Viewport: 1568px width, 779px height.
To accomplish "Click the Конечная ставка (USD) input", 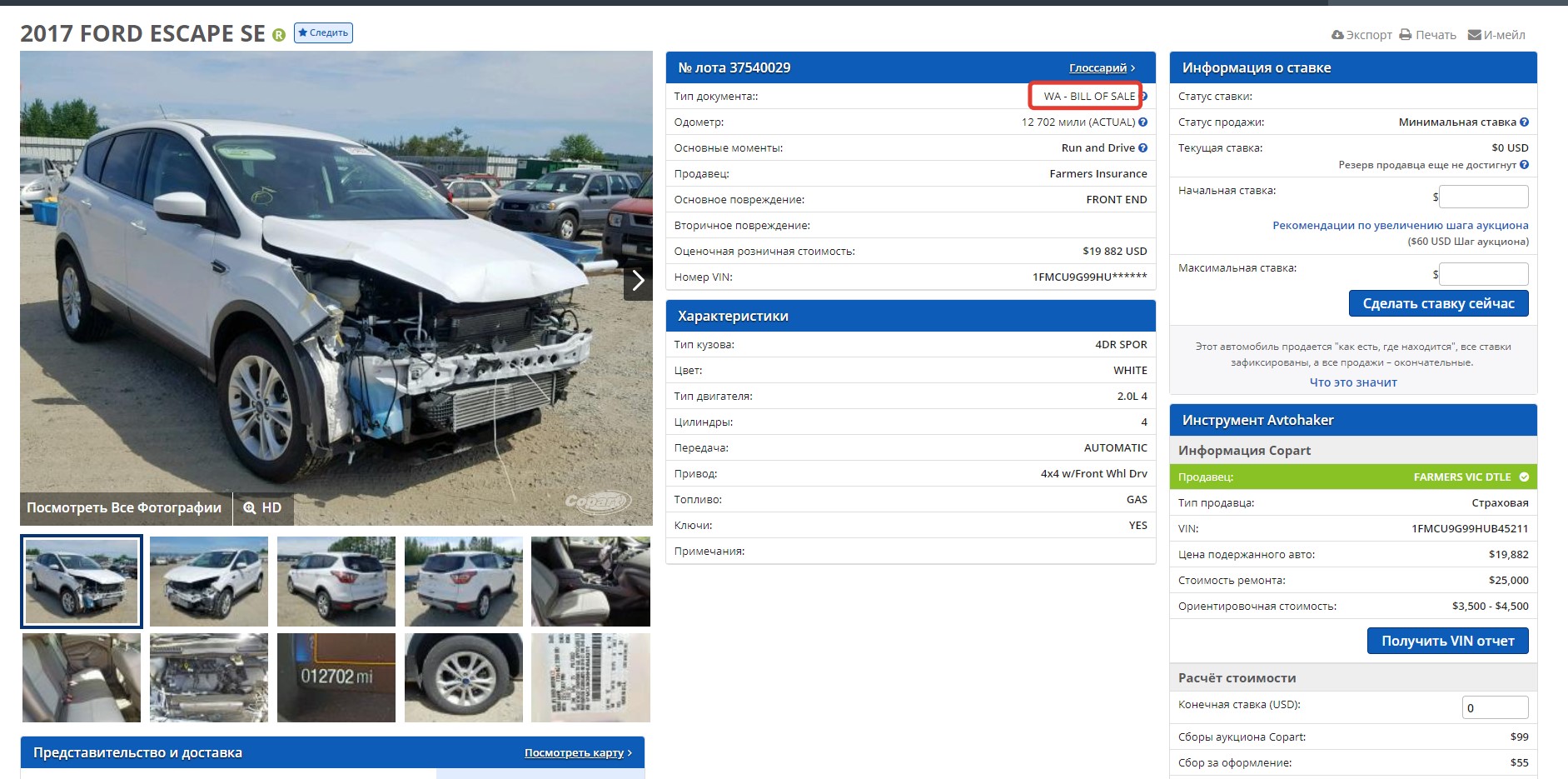I will coord(1495,707).
